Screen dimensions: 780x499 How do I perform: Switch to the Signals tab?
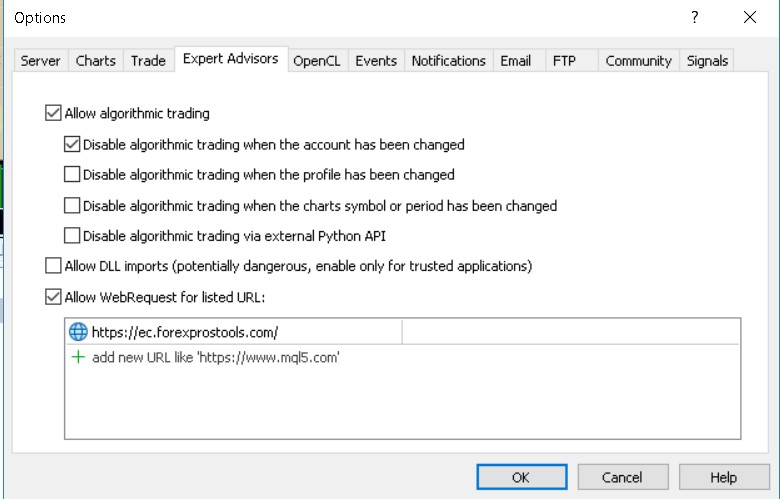707,61
